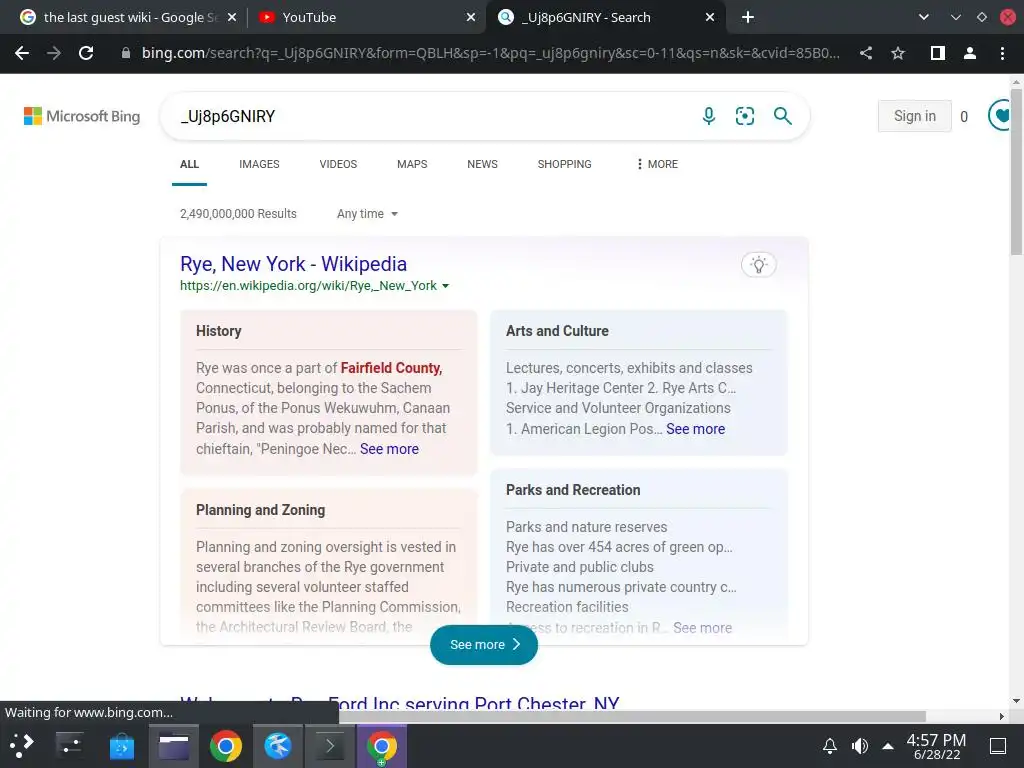Click the 2,490,000,000 Results count text
Viewport: 1024px width, 768px height.
coord(238,214)
